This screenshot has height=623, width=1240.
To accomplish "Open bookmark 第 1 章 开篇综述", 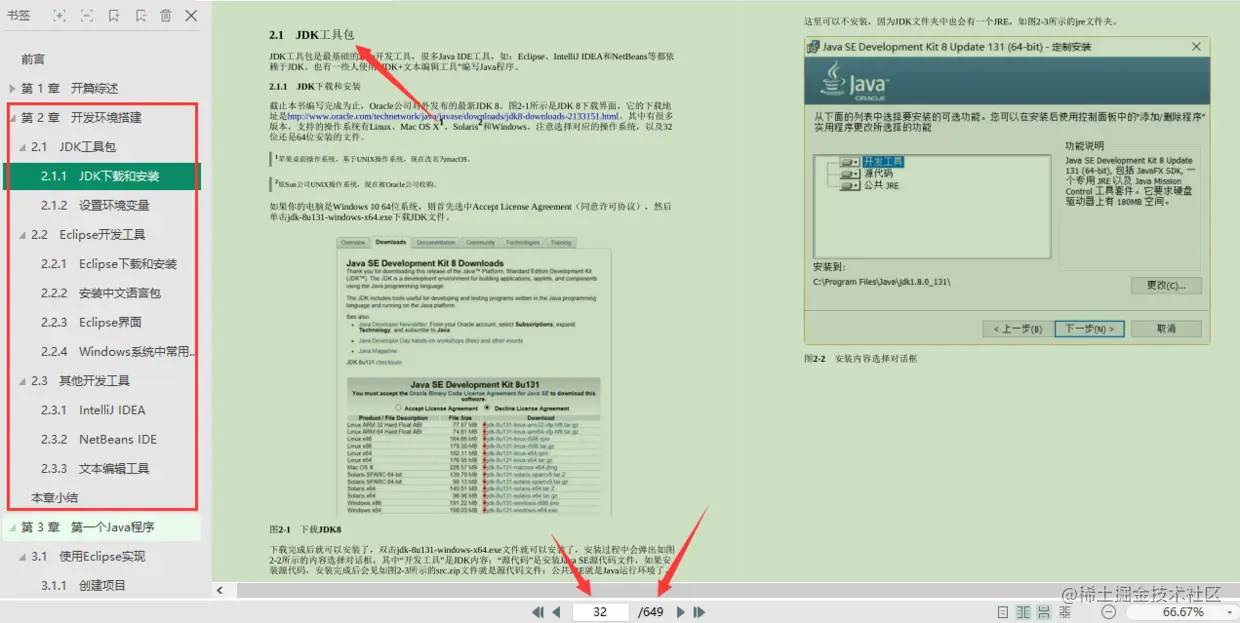I will point(69,88).
